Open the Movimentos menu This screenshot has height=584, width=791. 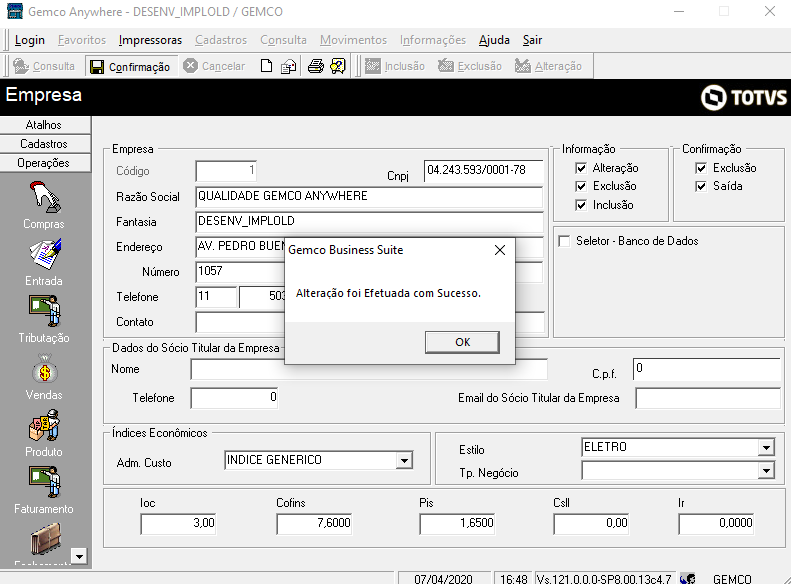tap(353, 40)
